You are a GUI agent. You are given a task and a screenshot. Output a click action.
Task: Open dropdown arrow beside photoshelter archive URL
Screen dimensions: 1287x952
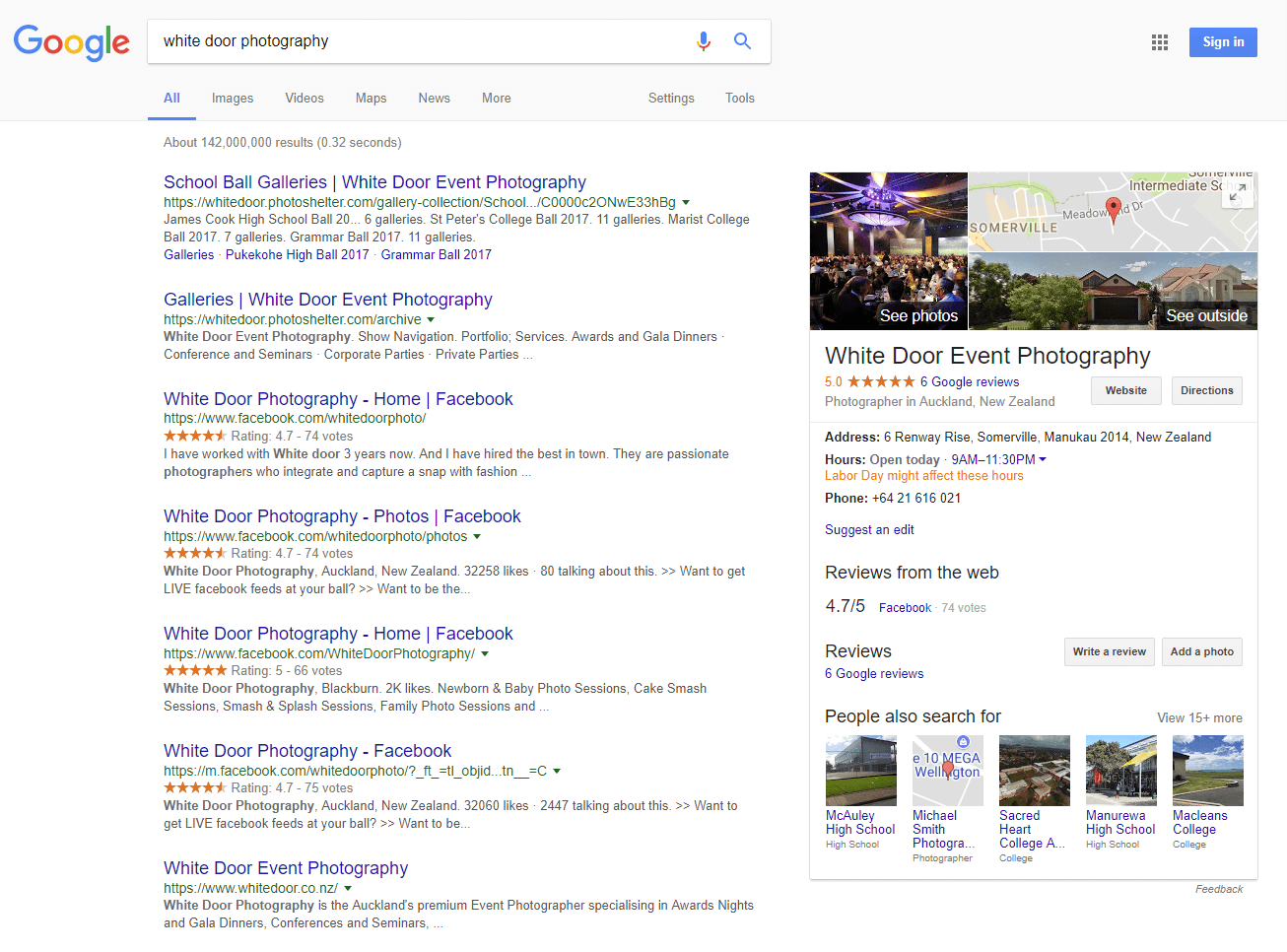[x=431, y=320]
